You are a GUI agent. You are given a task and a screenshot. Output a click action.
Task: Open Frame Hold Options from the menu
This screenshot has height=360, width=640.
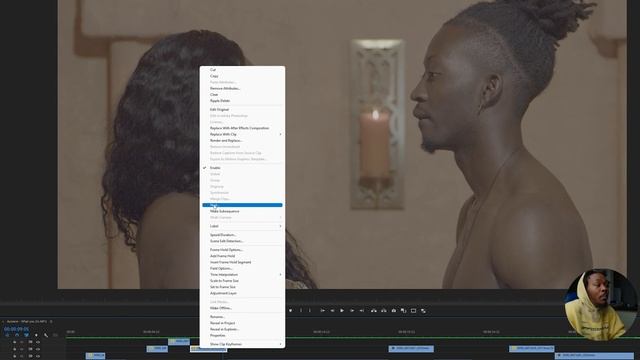242,250
